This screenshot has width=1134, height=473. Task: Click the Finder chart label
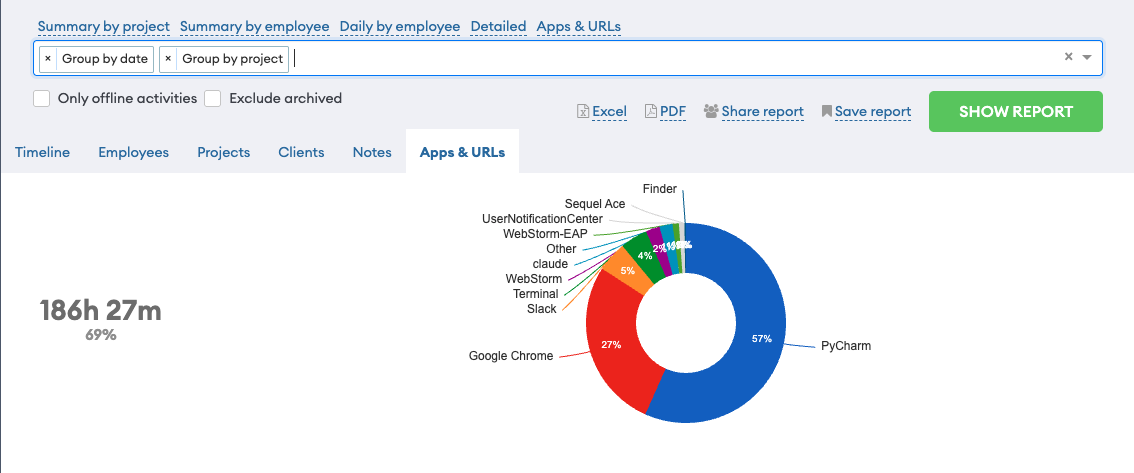click(x=660, y=189)
